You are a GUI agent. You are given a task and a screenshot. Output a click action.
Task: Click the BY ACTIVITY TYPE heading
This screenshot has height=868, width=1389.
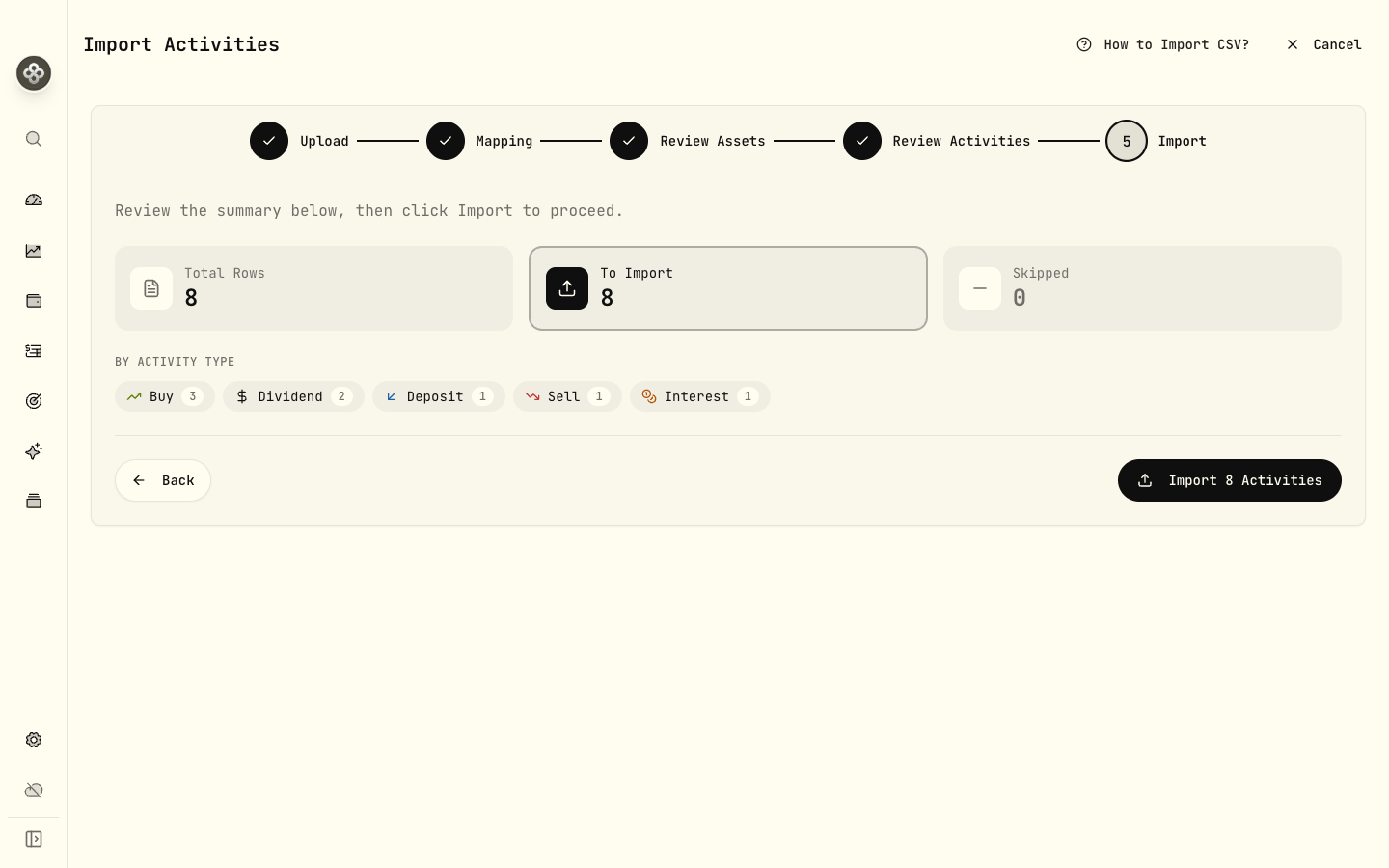(x=175, y=362)
